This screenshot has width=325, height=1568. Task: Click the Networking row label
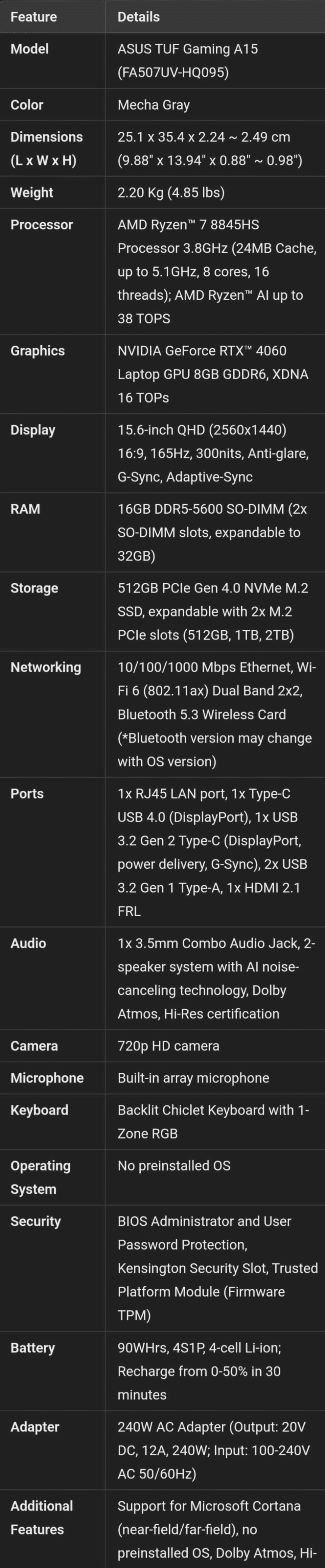46,667
